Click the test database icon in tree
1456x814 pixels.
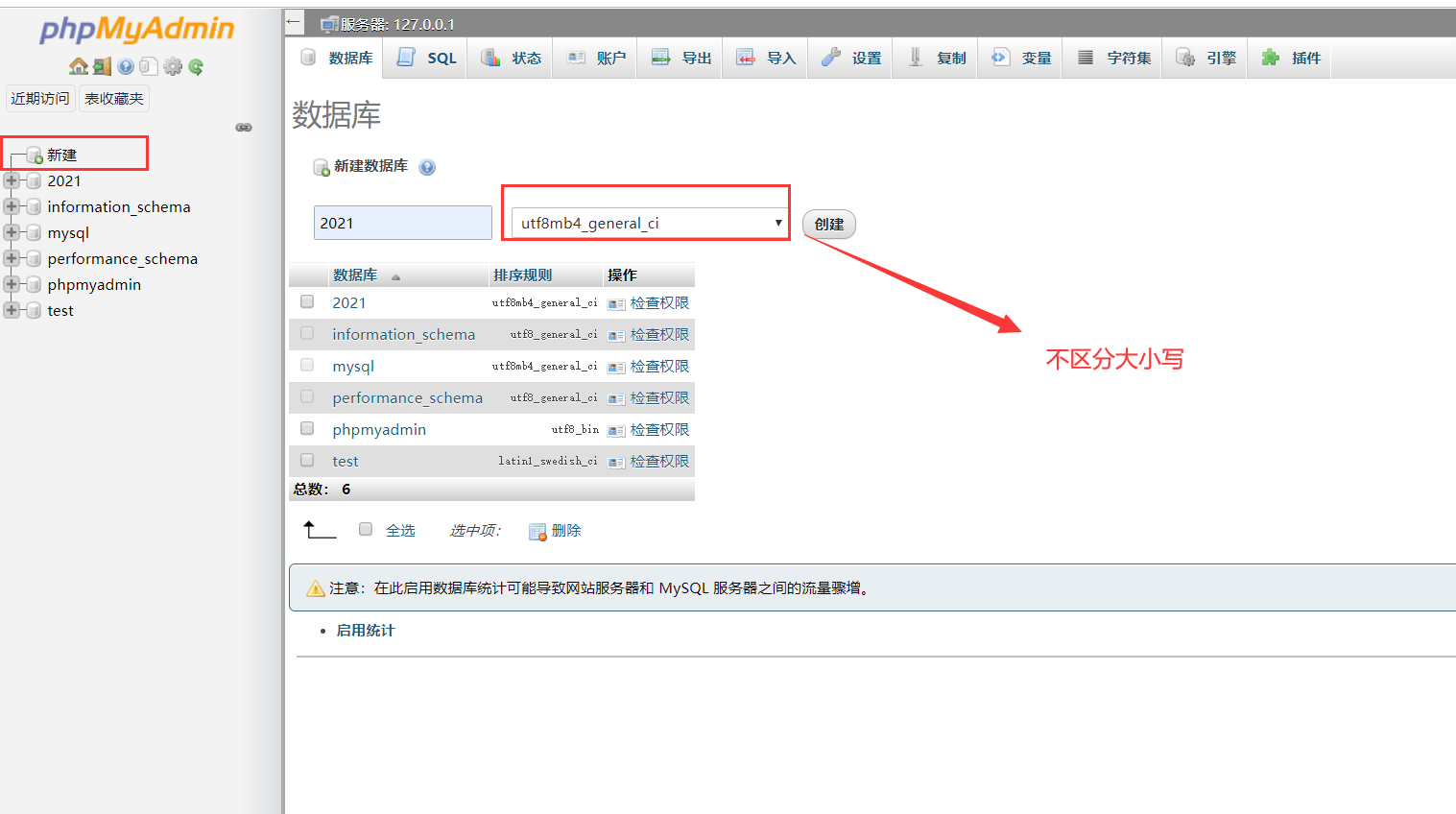pyautogui.click(x=34, y=310)
